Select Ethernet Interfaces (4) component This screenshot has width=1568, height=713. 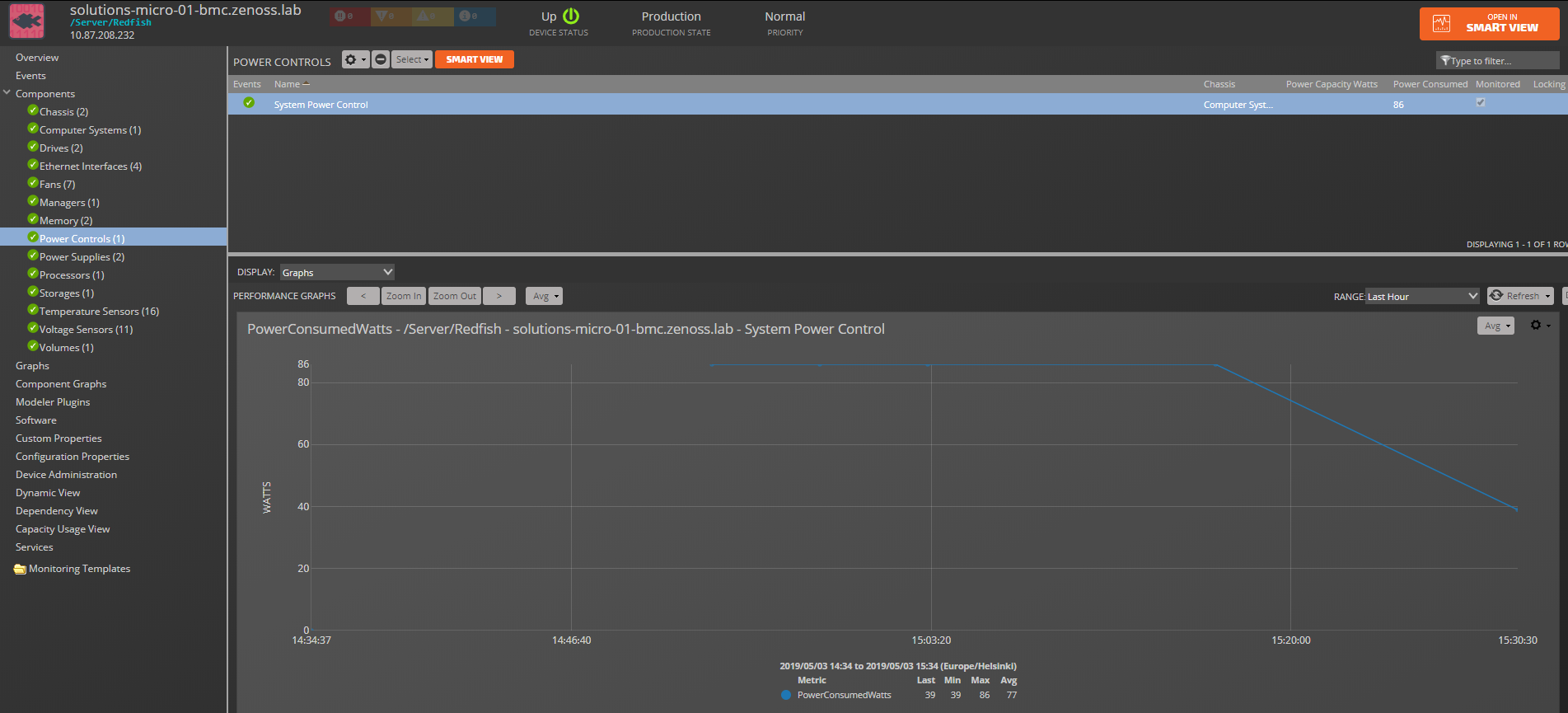tap(91, 167)
